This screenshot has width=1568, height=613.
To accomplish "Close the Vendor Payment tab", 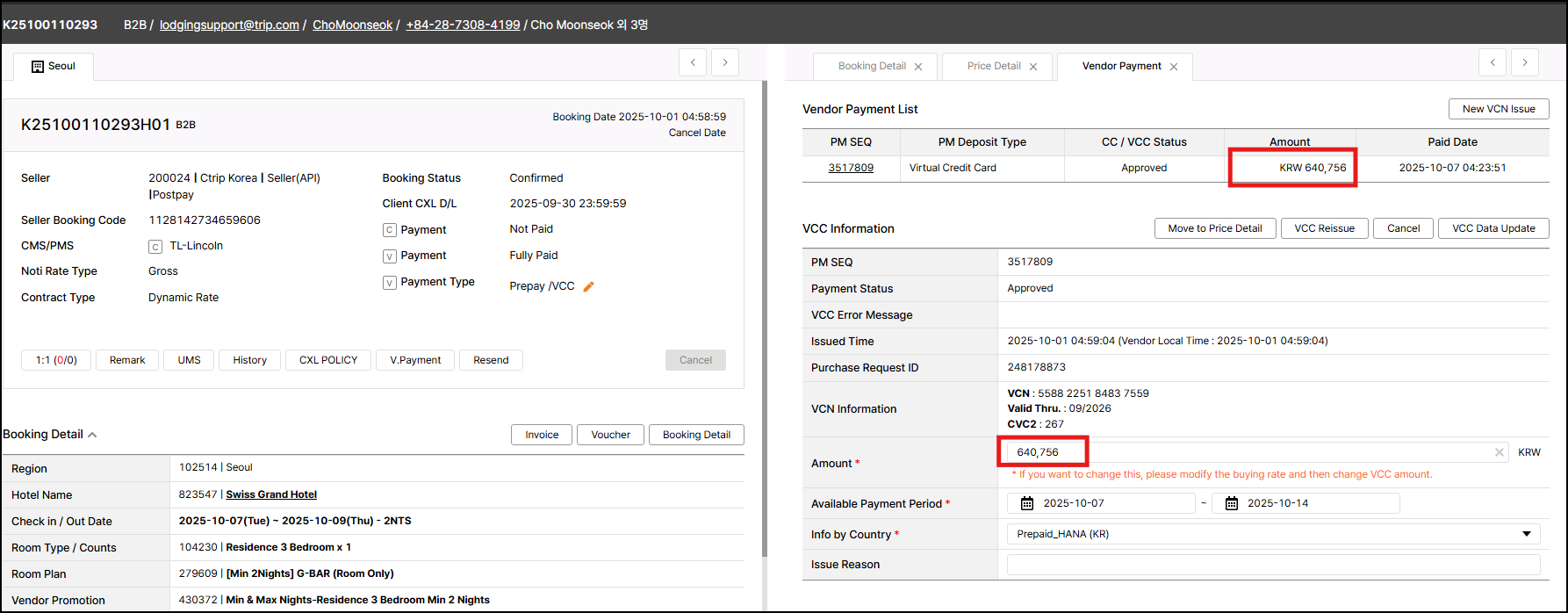I will click(1174, 67).
